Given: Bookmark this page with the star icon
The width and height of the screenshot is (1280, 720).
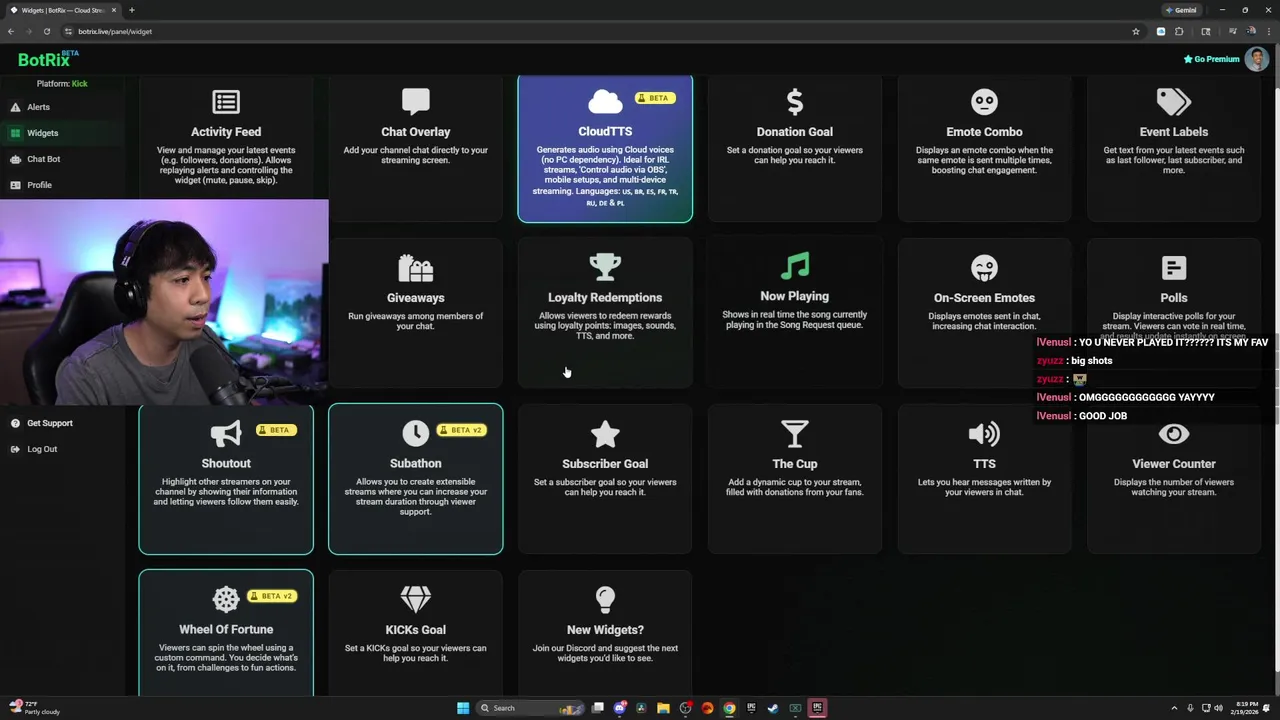Looking at the screenshot, I should [1136, 31].
